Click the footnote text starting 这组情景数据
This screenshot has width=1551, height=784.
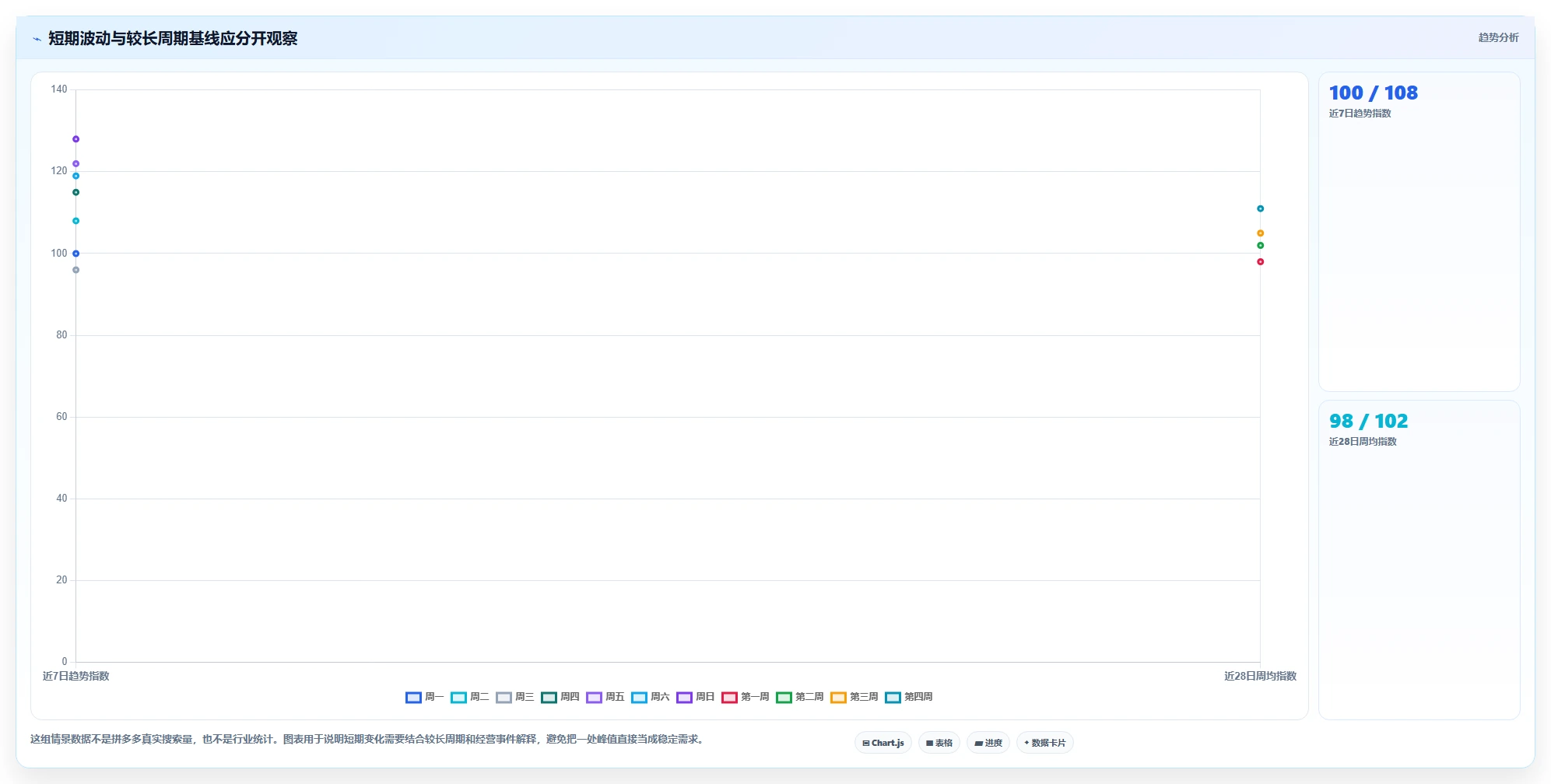(x=368, y=739)
